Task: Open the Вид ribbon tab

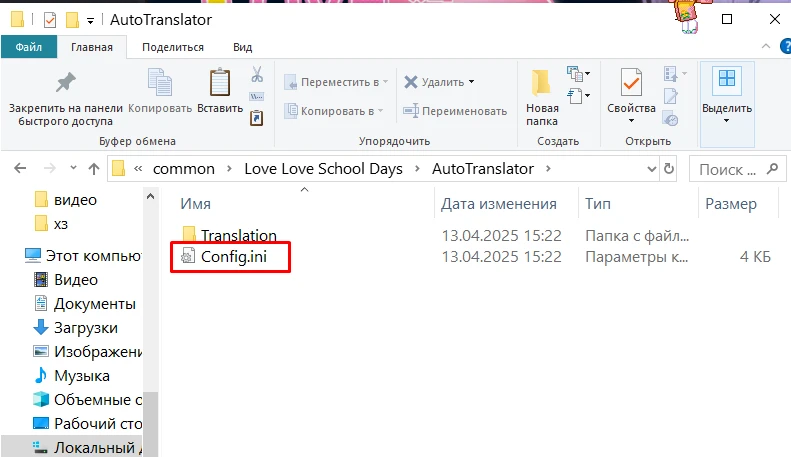Action: point(242,47)
